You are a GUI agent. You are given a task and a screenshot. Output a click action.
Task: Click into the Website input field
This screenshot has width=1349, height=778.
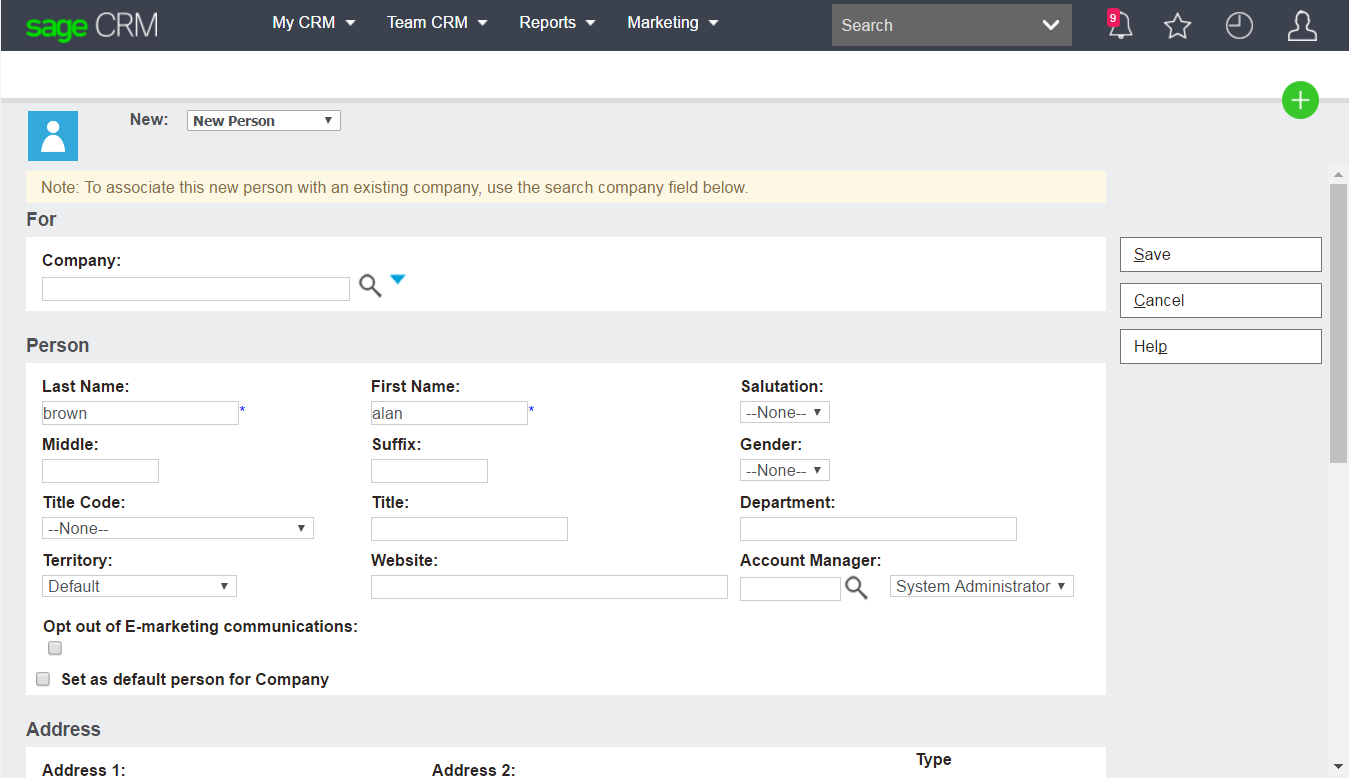(x=548, y=587)
